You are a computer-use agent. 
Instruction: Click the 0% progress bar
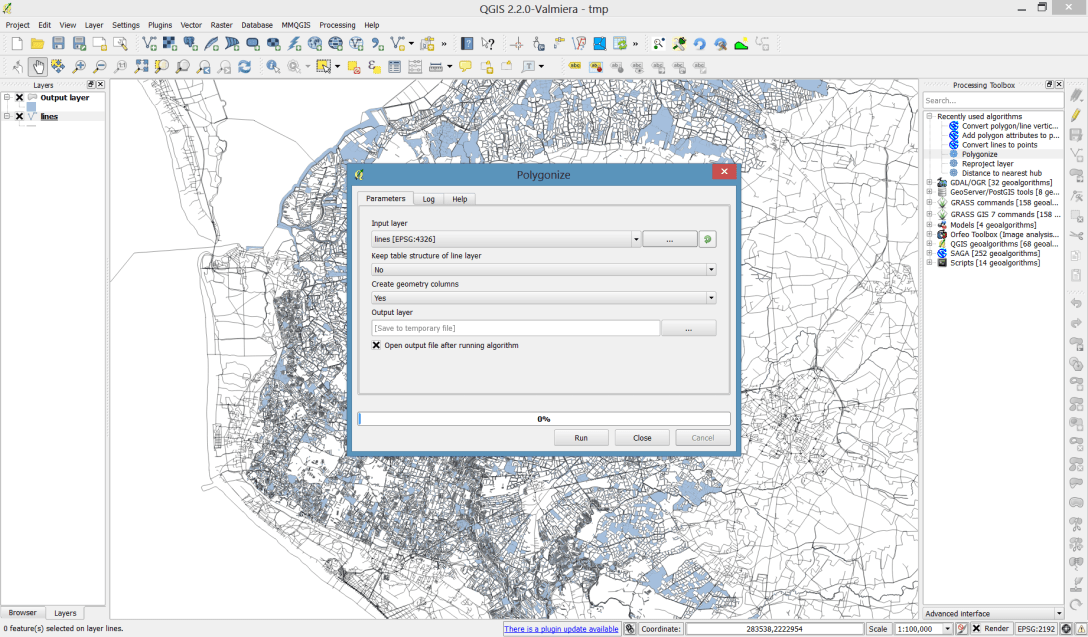pos(544,417)
